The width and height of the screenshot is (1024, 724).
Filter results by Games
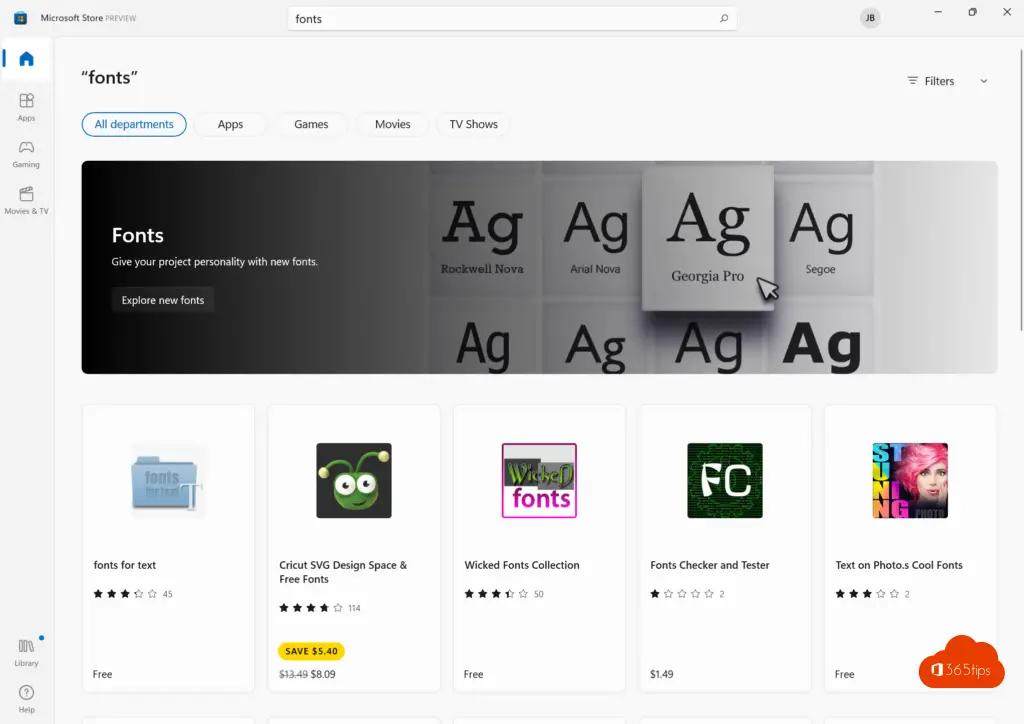point(311,124)
